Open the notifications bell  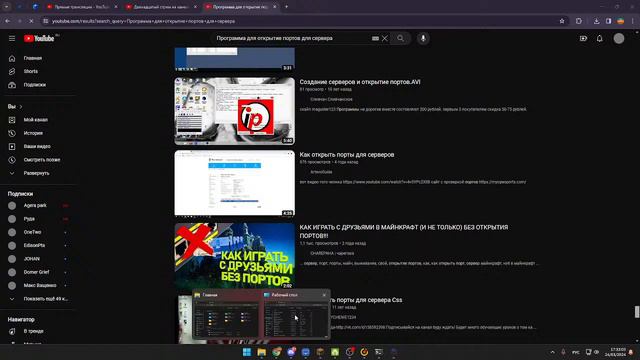coord(600,38)
